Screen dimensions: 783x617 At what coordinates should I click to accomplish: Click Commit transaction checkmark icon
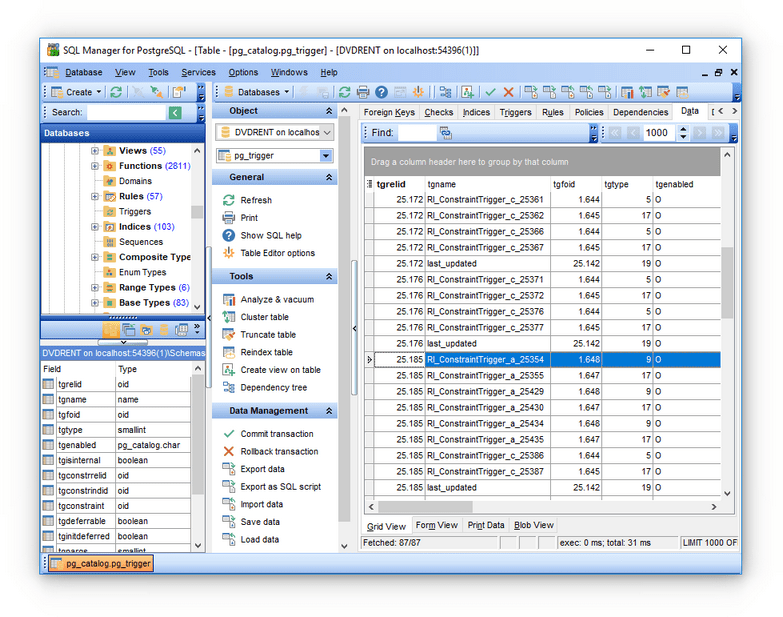click(x=229, y=434)
